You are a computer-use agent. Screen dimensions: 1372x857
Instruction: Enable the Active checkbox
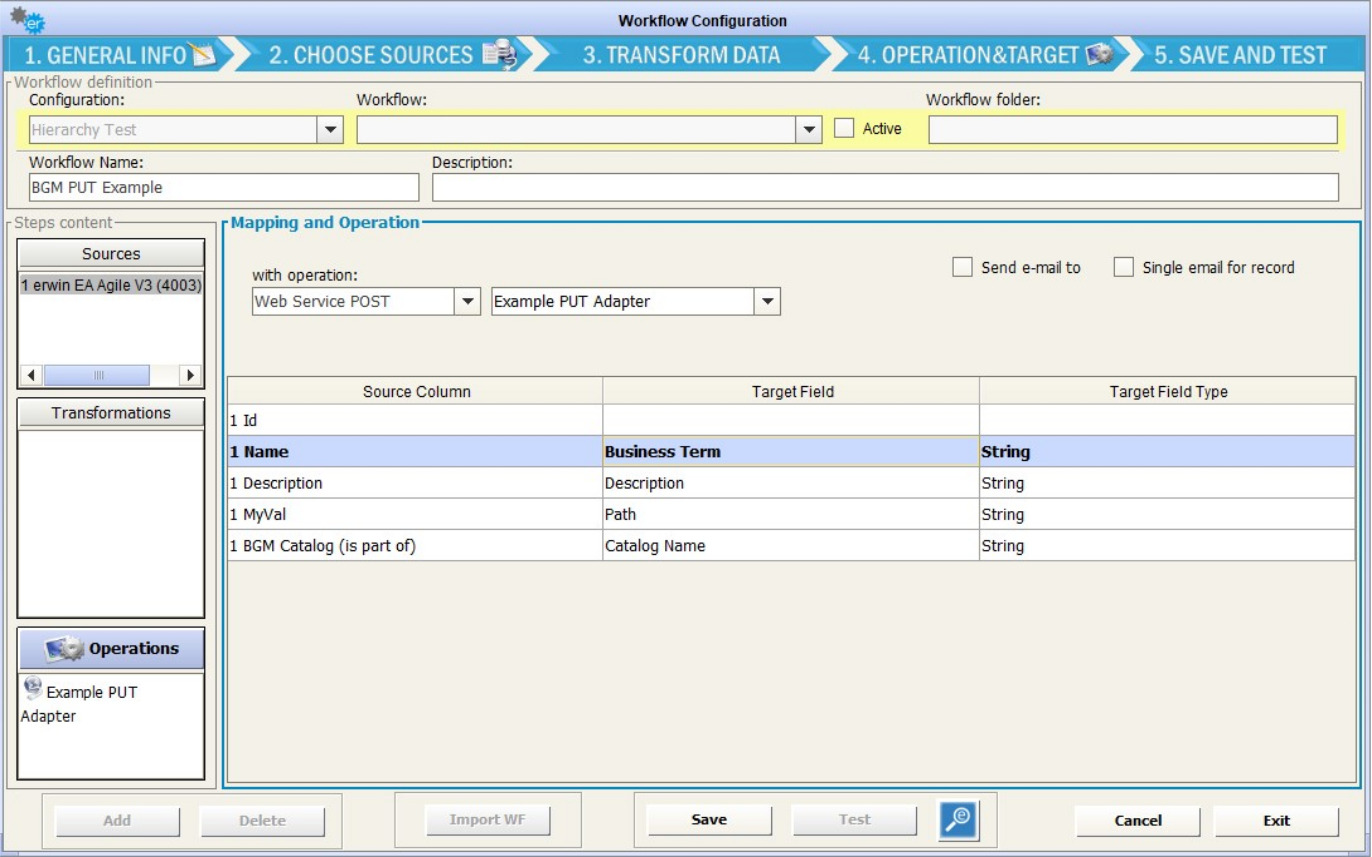point(845,129)
